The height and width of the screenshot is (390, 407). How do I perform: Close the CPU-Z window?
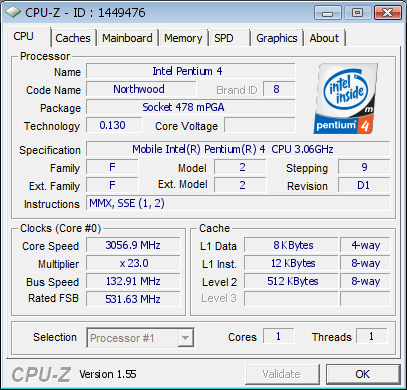pyautogui.click(x=387, y=13)
